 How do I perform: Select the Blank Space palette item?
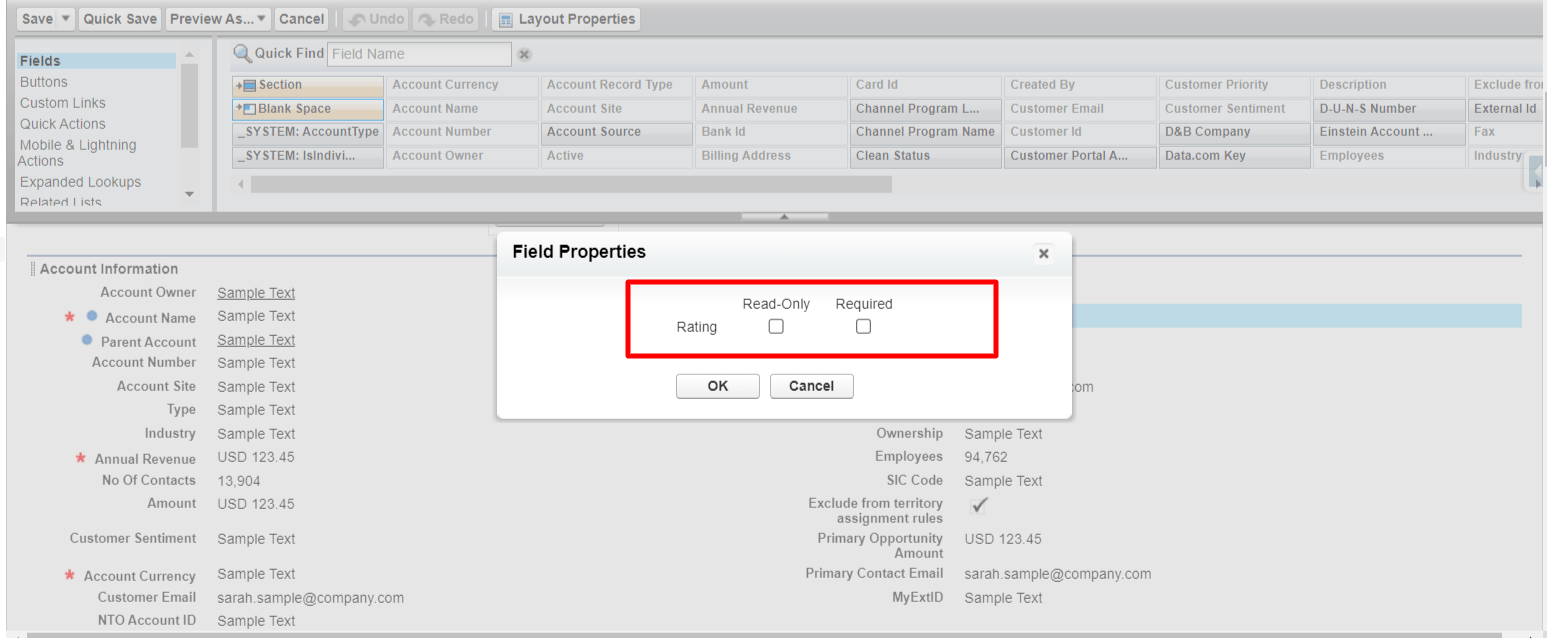tap(308, 109)
